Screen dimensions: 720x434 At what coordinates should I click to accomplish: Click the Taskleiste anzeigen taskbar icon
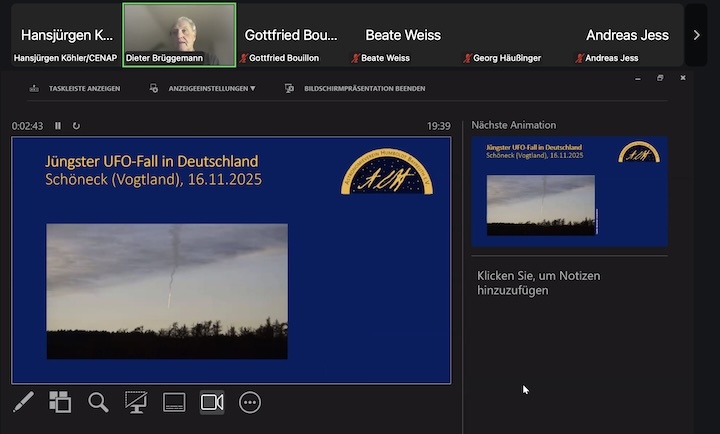pyautogui.click(x=34, y=88)
